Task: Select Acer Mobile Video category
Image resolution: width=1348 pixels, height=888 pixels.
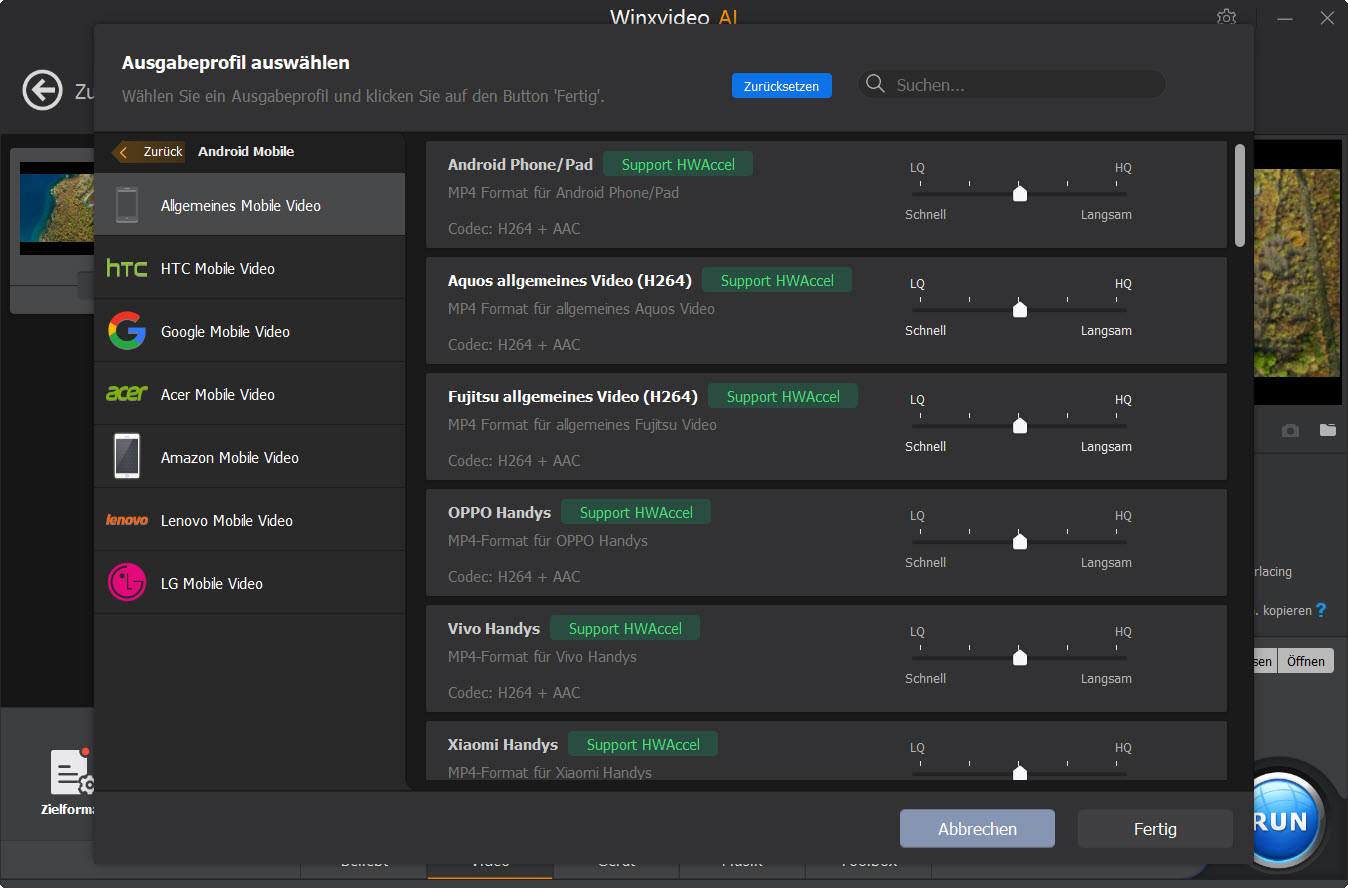Action: pos(249,394)
